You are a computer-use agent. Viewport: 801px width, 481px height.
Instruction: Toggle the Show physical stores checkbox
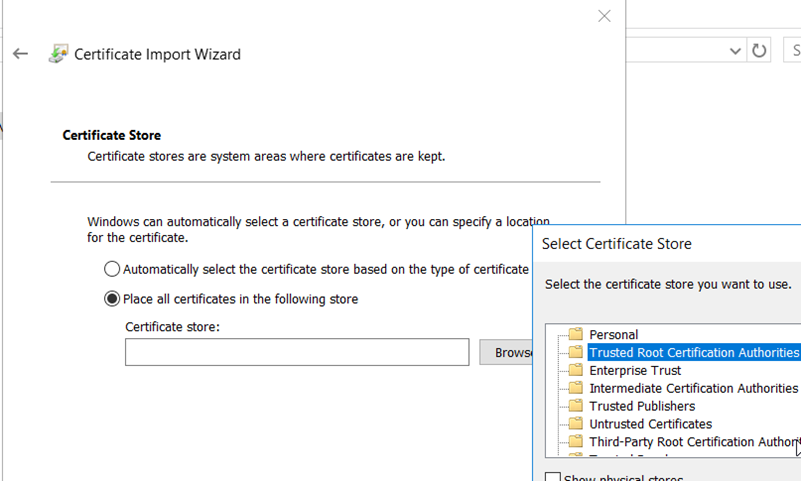tap(553, 478)
